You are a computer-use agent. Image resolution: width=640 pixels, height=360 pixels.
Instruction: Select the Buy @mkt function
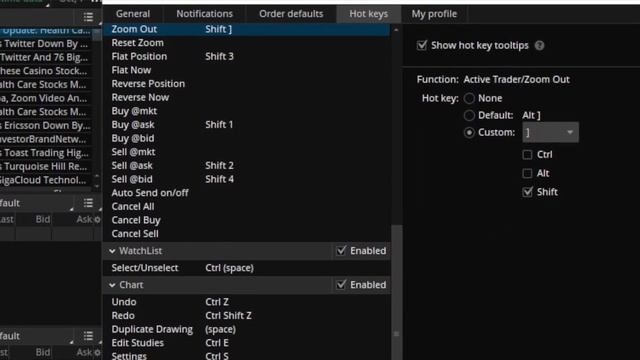click(247, 111)
